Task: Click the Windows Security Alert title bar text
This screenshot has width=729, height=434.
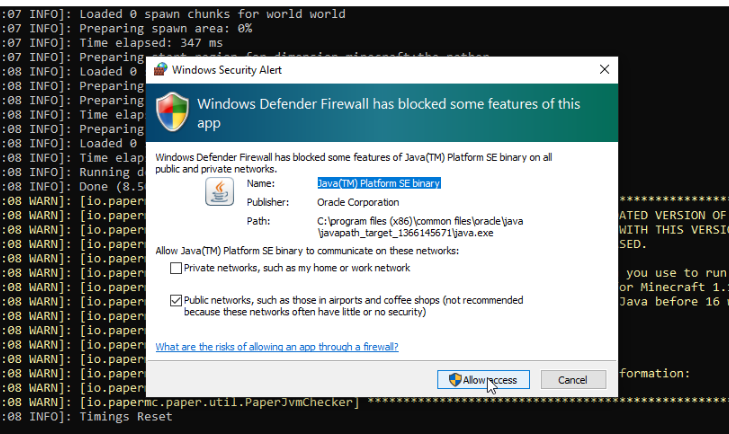Action: (x=227, y=70)
